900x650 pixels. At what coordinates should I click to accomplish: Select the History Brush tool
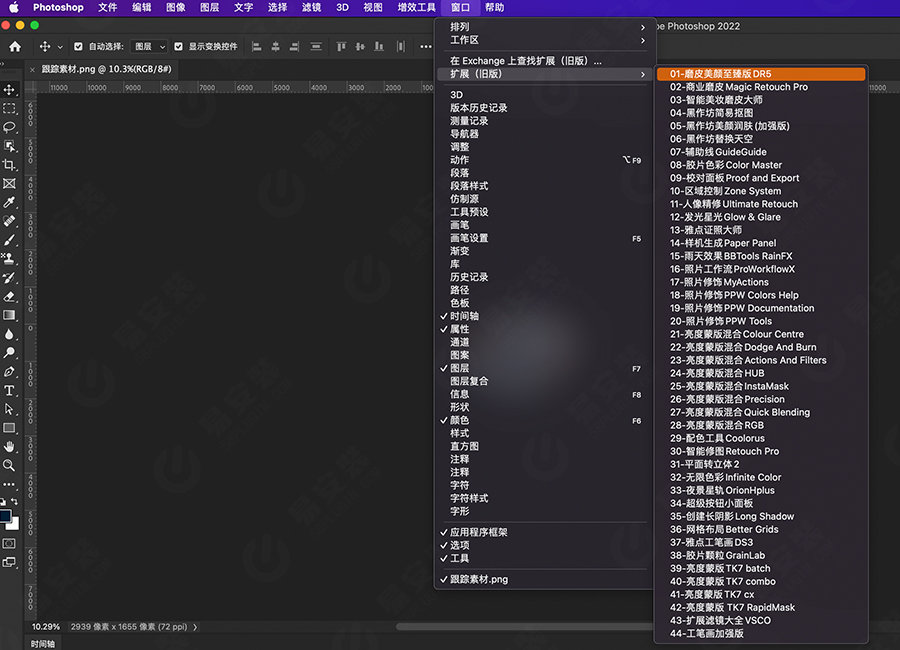coord(9,278)
